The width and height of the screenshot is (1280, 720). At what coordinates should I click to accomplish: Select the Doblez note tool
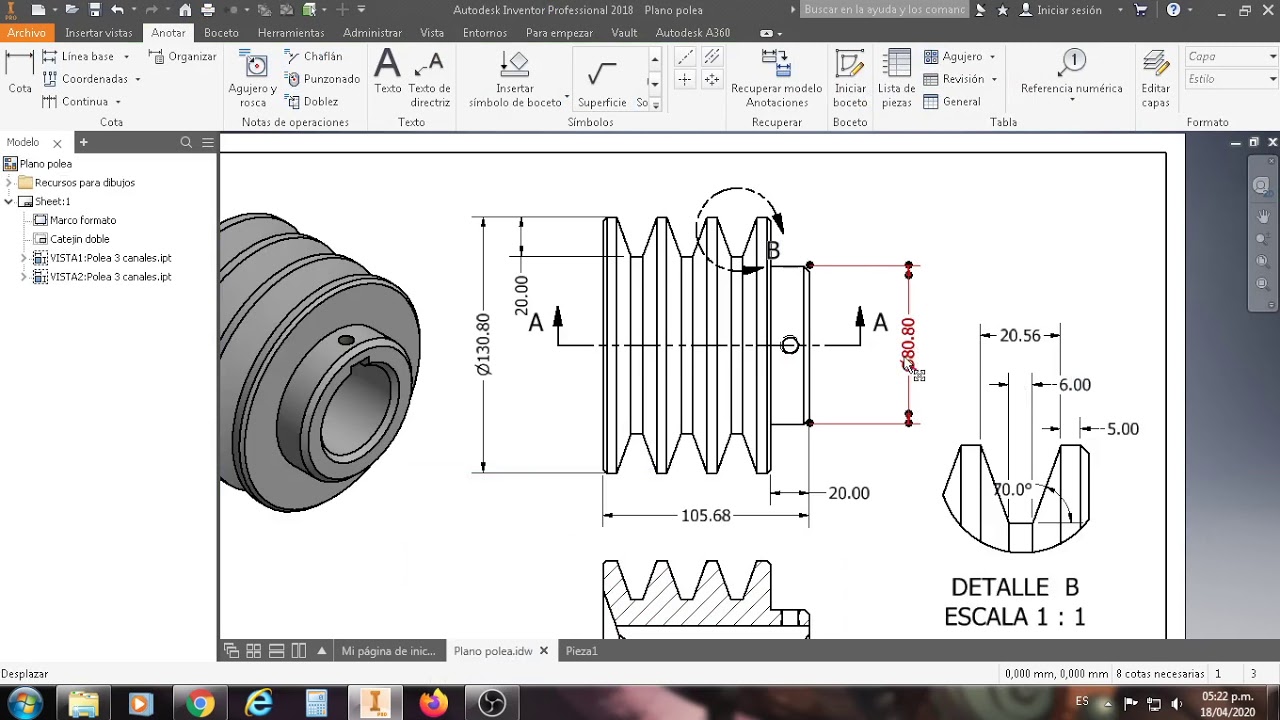(x=312, y=102)
